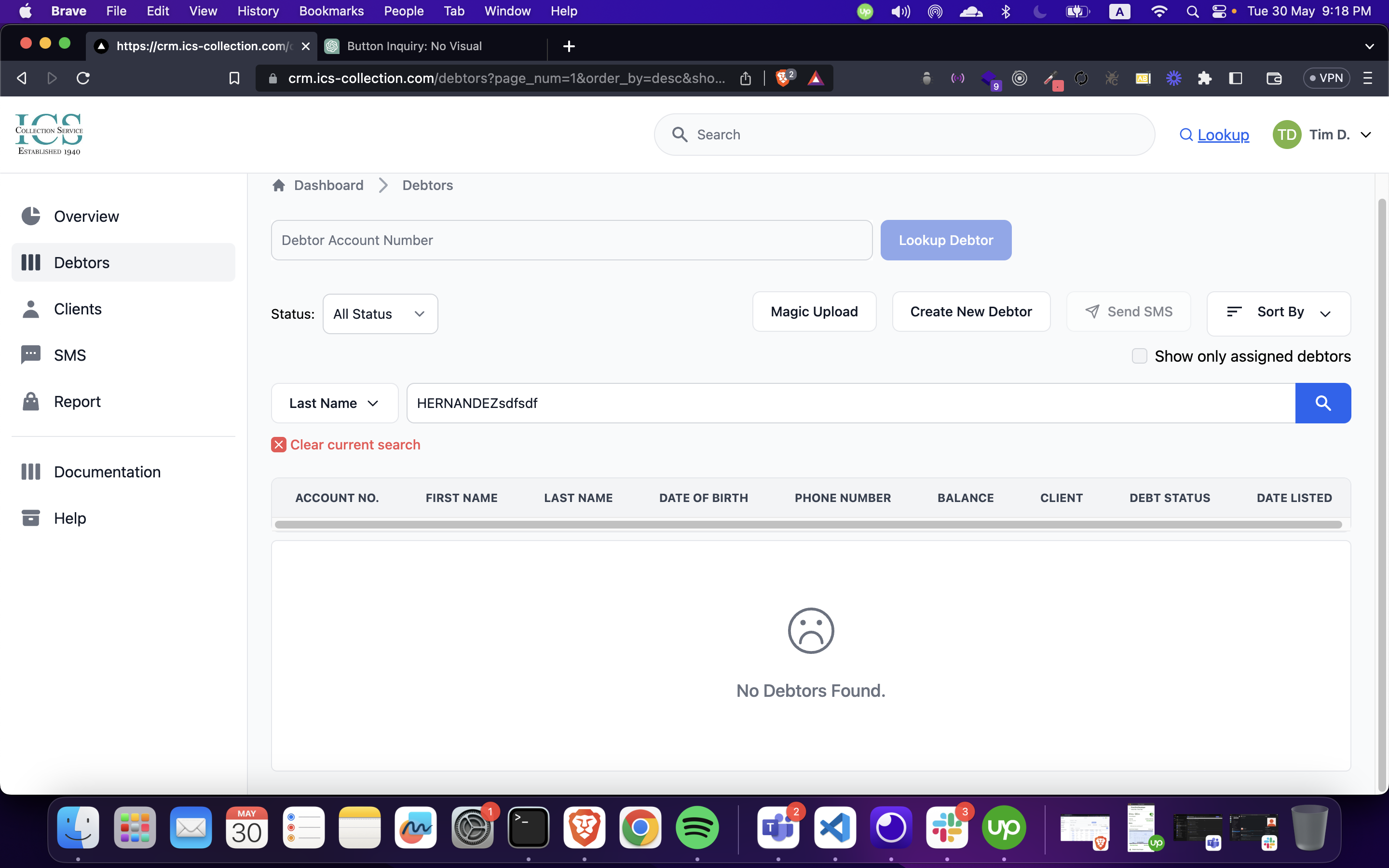Click the Magic Upload button
The width and height of the screenshot is (1389, 868).
[x=814, y=312]
